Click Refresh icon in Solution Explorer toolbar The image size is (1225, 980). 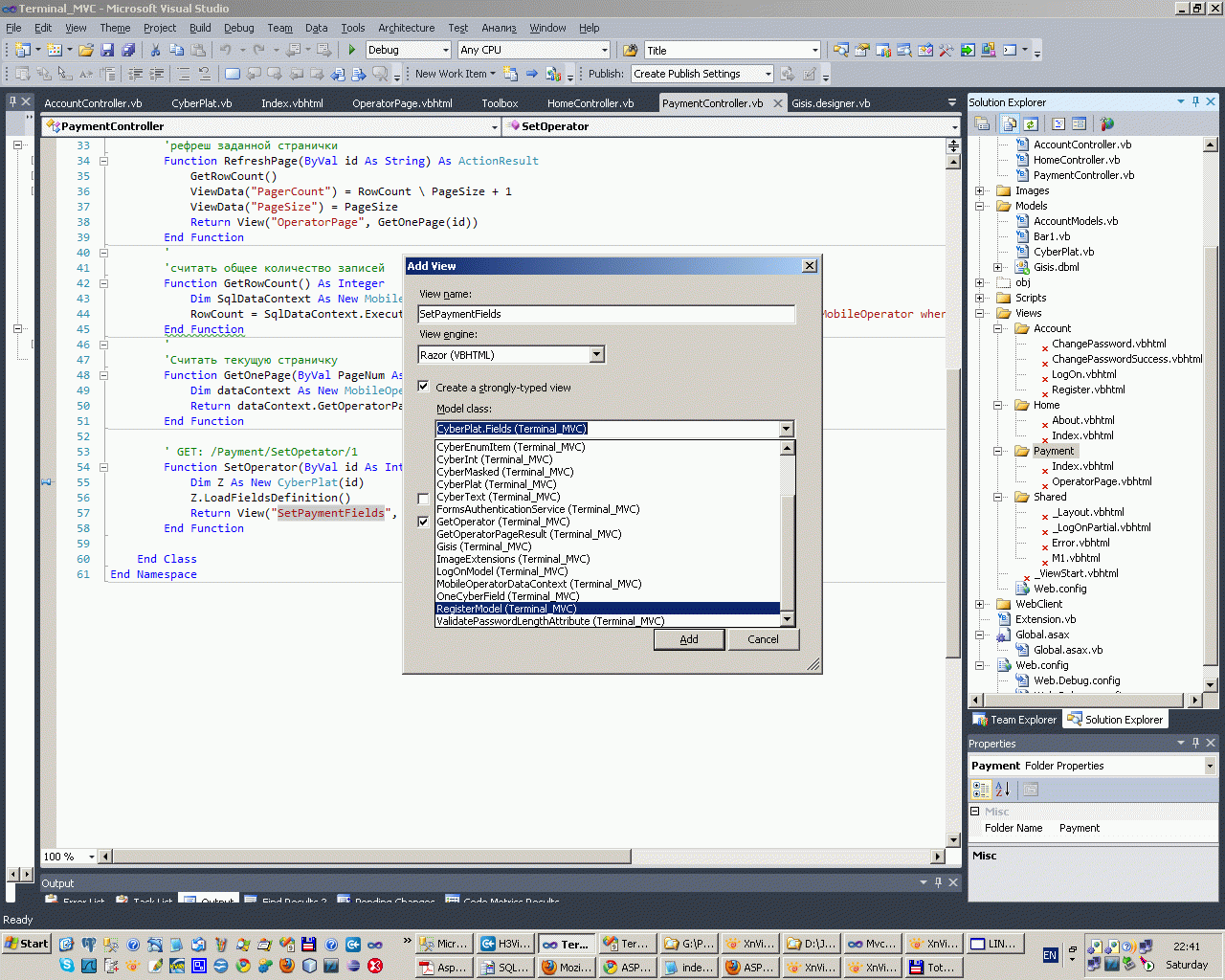[x=1031, y=124]
